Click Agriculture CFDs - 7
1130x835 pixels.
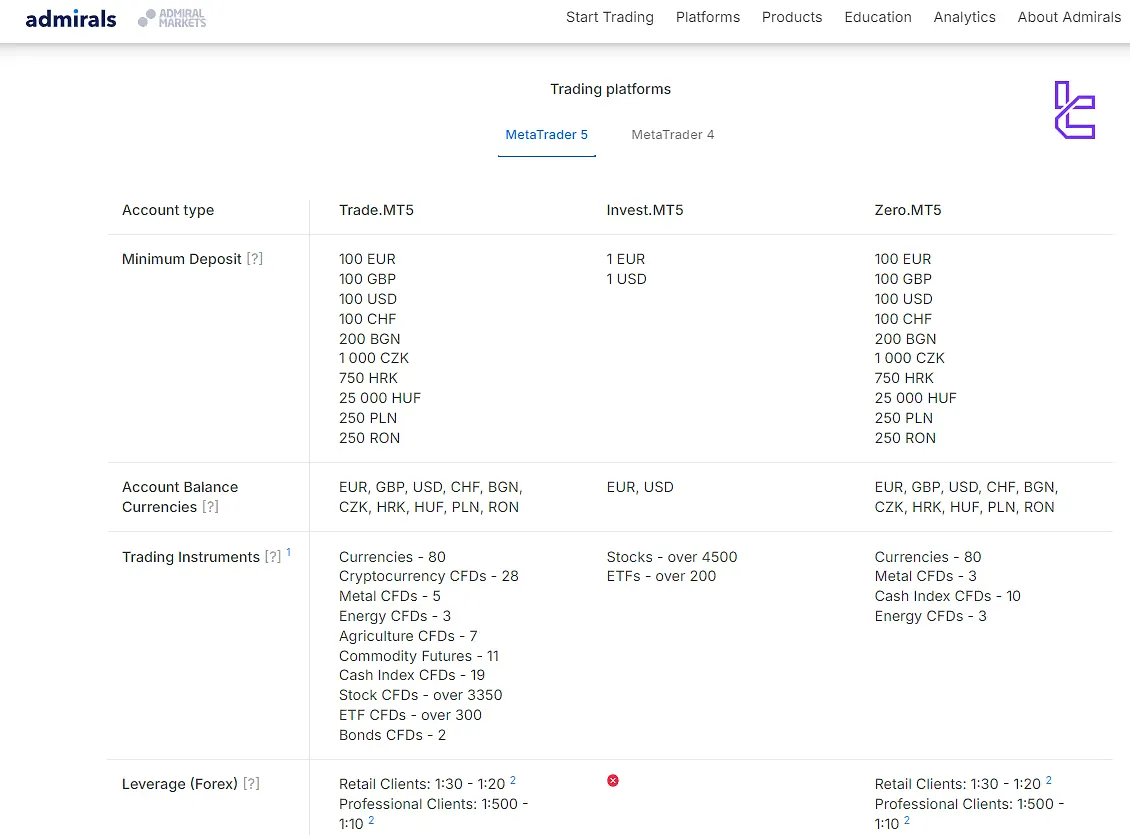point(408,636)
